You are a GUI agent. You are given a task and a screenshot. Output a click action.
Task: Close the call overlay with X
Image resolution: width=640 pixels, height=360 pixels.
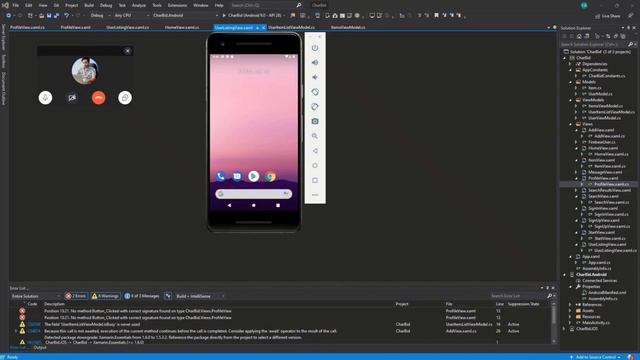coord(127,51)
